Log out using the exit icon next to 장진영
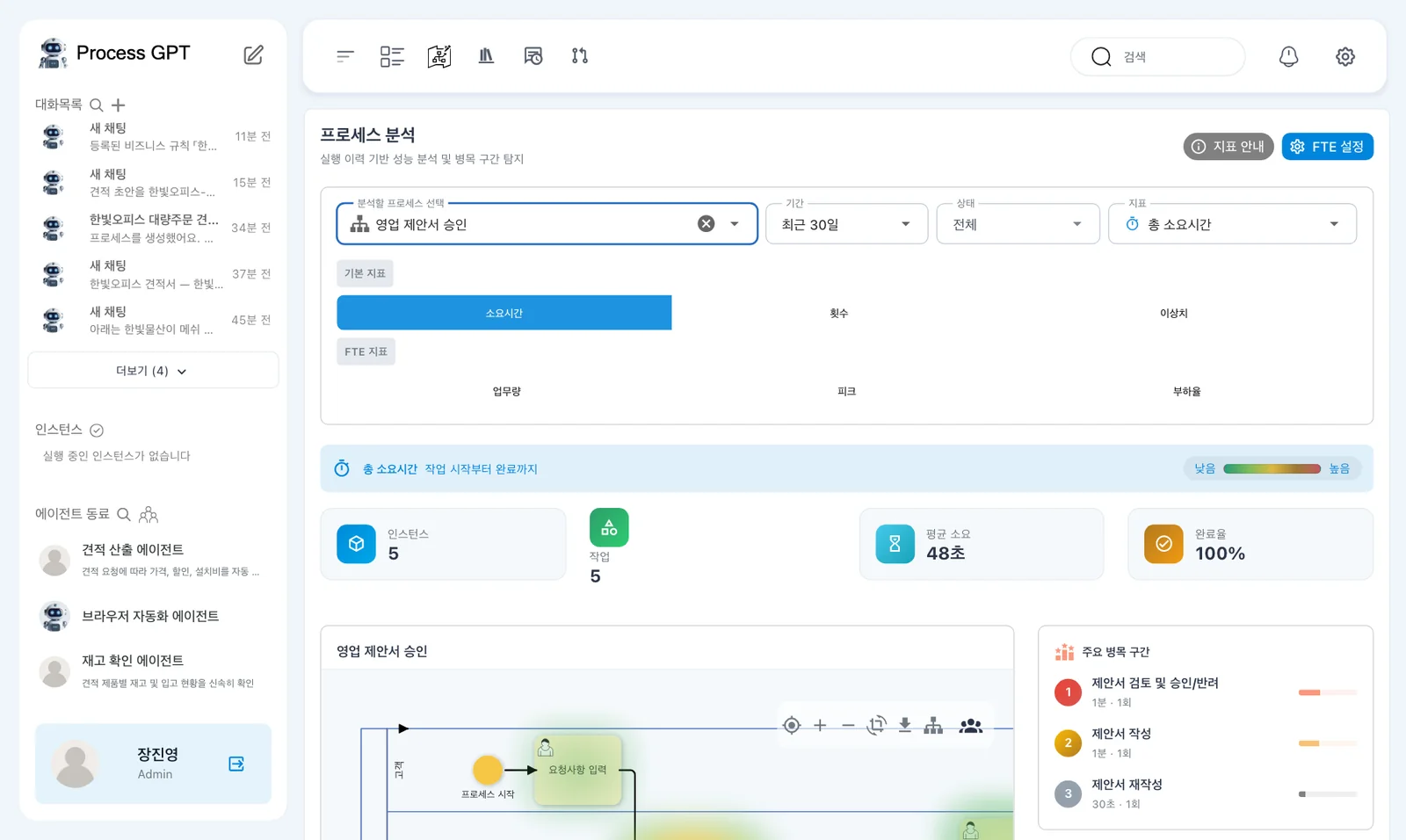The width and height of the screenshot is (1406, 840). click(236, 764)
